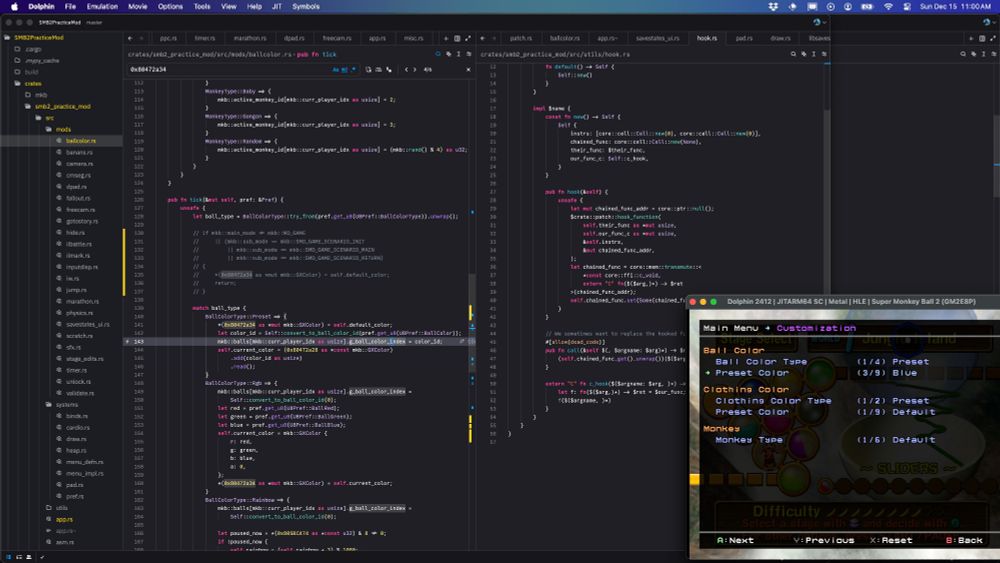This screenshot has height=563, width=1000.
Task: Click the Wi-Fi status icon
Action: 888,6
